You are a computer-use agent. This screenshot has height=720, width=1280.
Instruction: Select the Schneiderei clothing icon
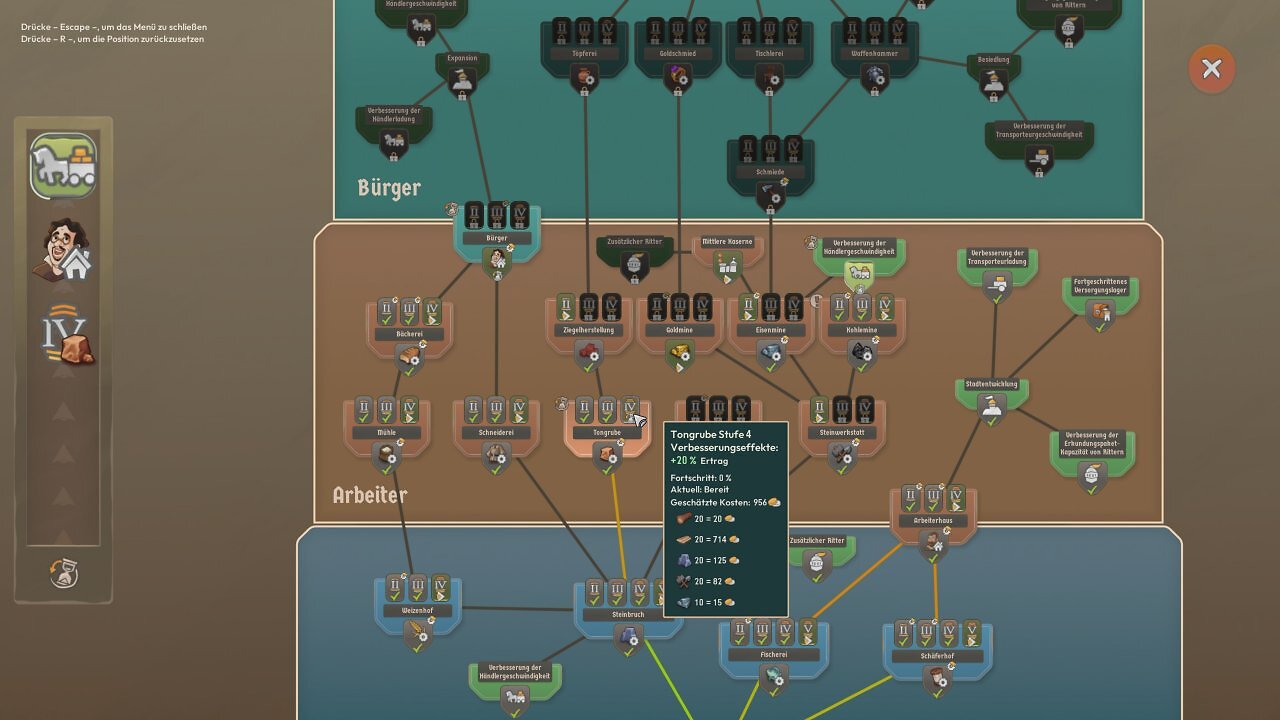496,456
